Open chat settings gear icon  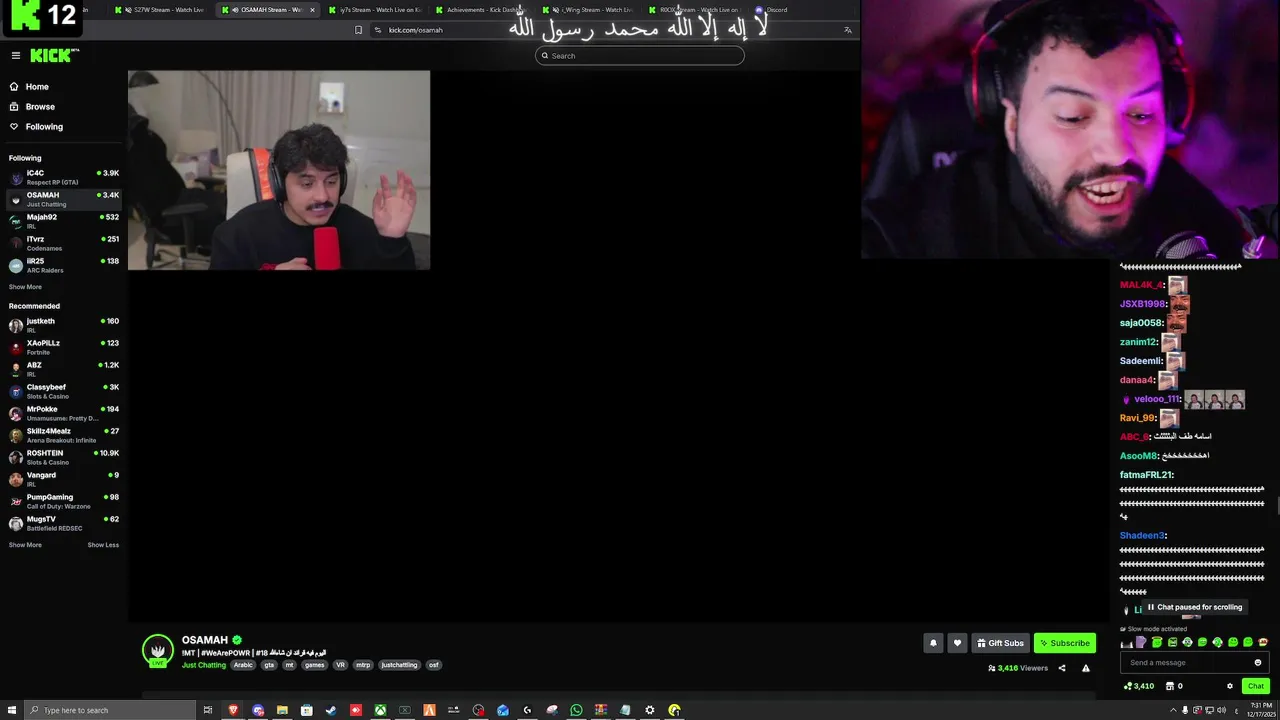tap(1230, 686)
